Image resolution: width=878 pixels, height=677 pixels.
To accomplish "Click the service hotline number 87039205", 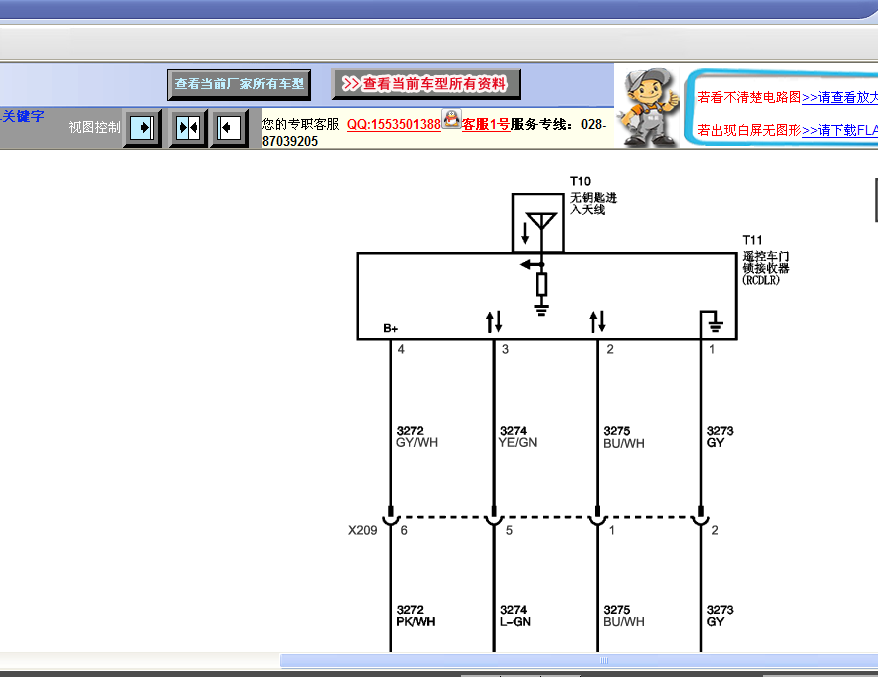I will click(289, 141).
